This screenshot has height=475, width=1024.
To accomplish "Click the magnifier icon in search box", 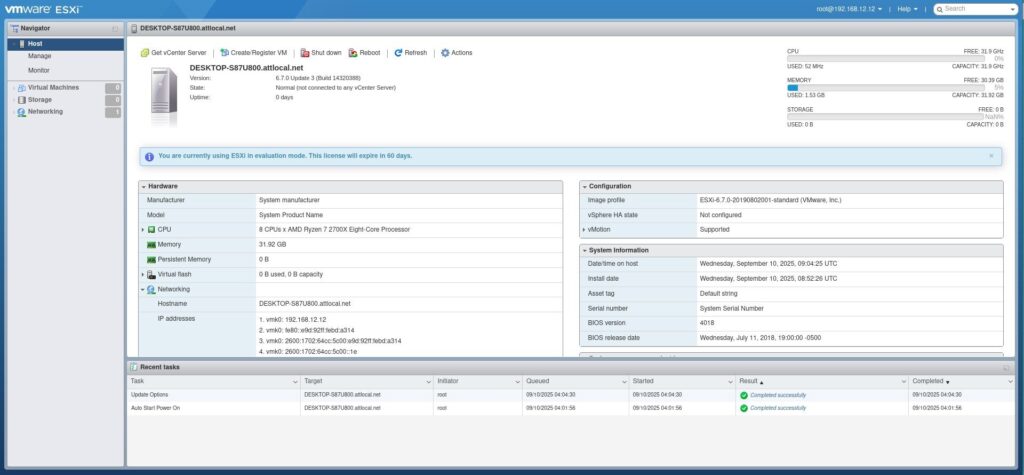I will pyautogui.click(x=940, y=9).
